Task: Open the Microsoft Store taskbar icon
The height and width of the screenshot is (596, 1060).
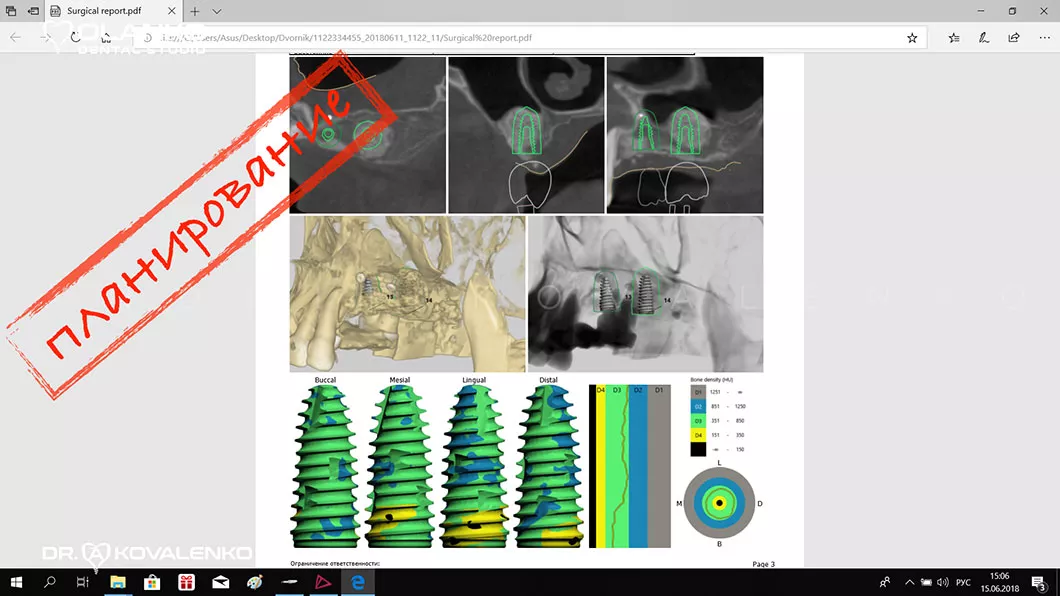Action: pos(152,581)
